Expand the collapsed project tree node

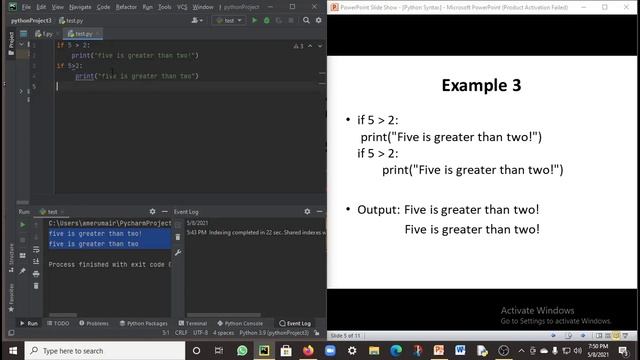point(21,91)
